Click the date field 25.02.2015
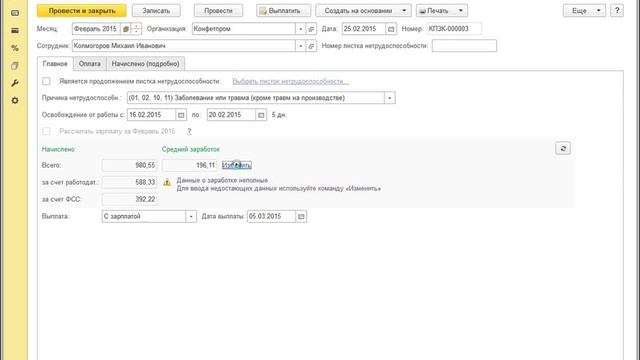The height and width of the screenshot is (360, 640). pos(364,29)
